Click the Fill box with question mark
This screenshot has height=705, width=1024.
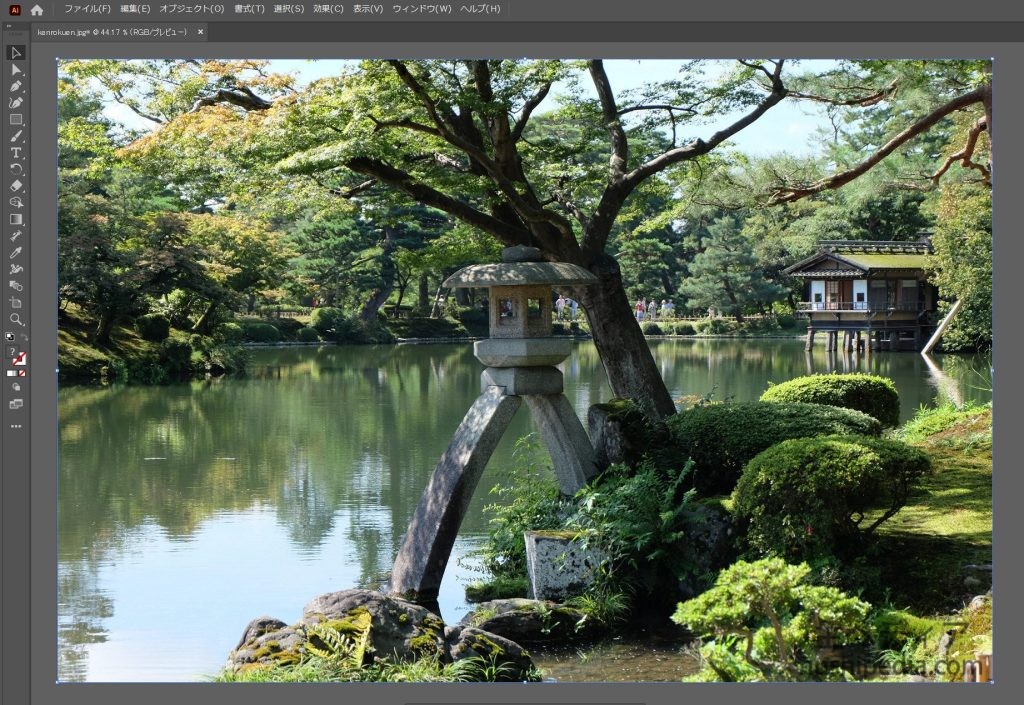[12, 353]
